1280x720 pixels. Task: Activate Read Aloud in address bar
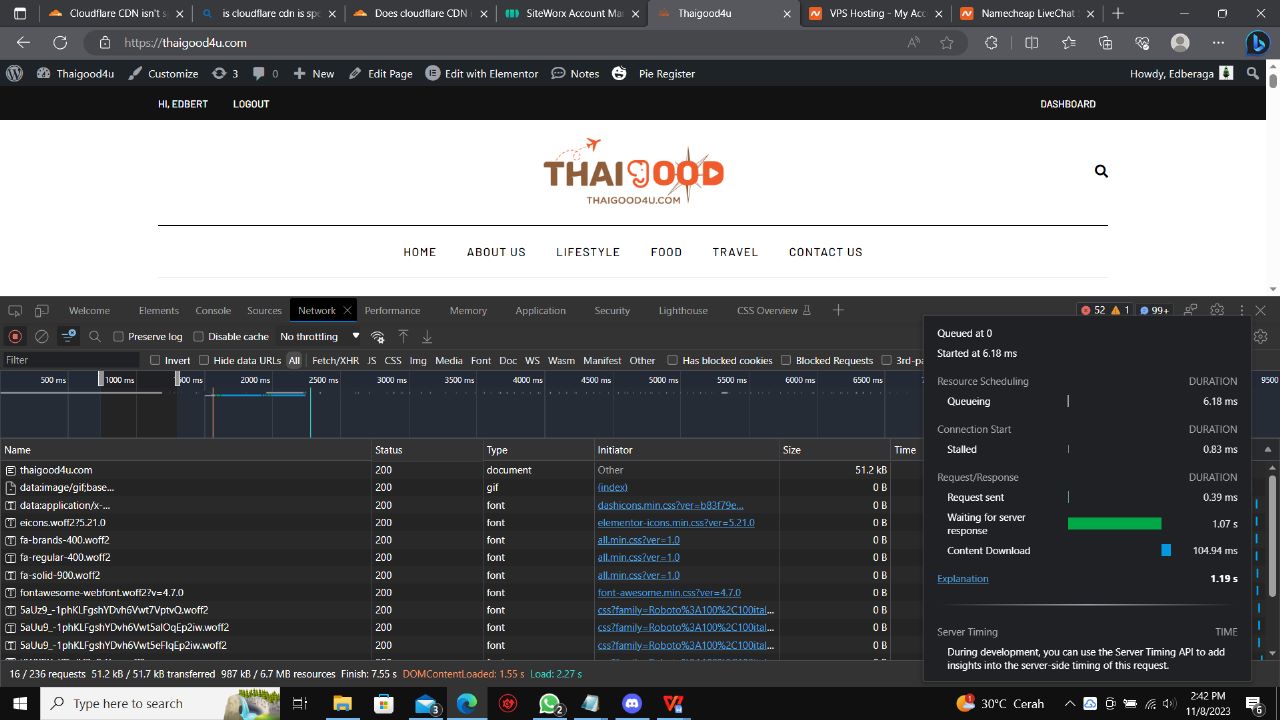click(914, 43)
